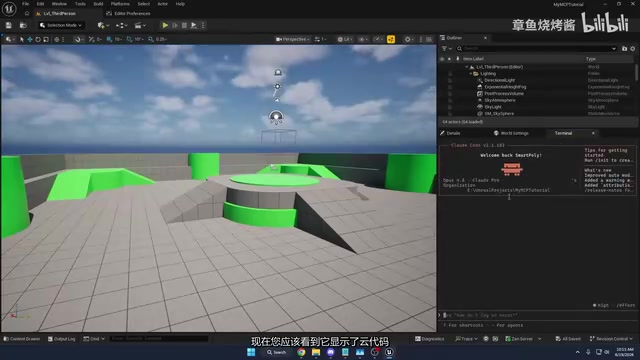This screenshot has width=640, height=360.
Task: Click the Browse content icon beside Save
Action: pyautogui.click(x=23, y=25)
